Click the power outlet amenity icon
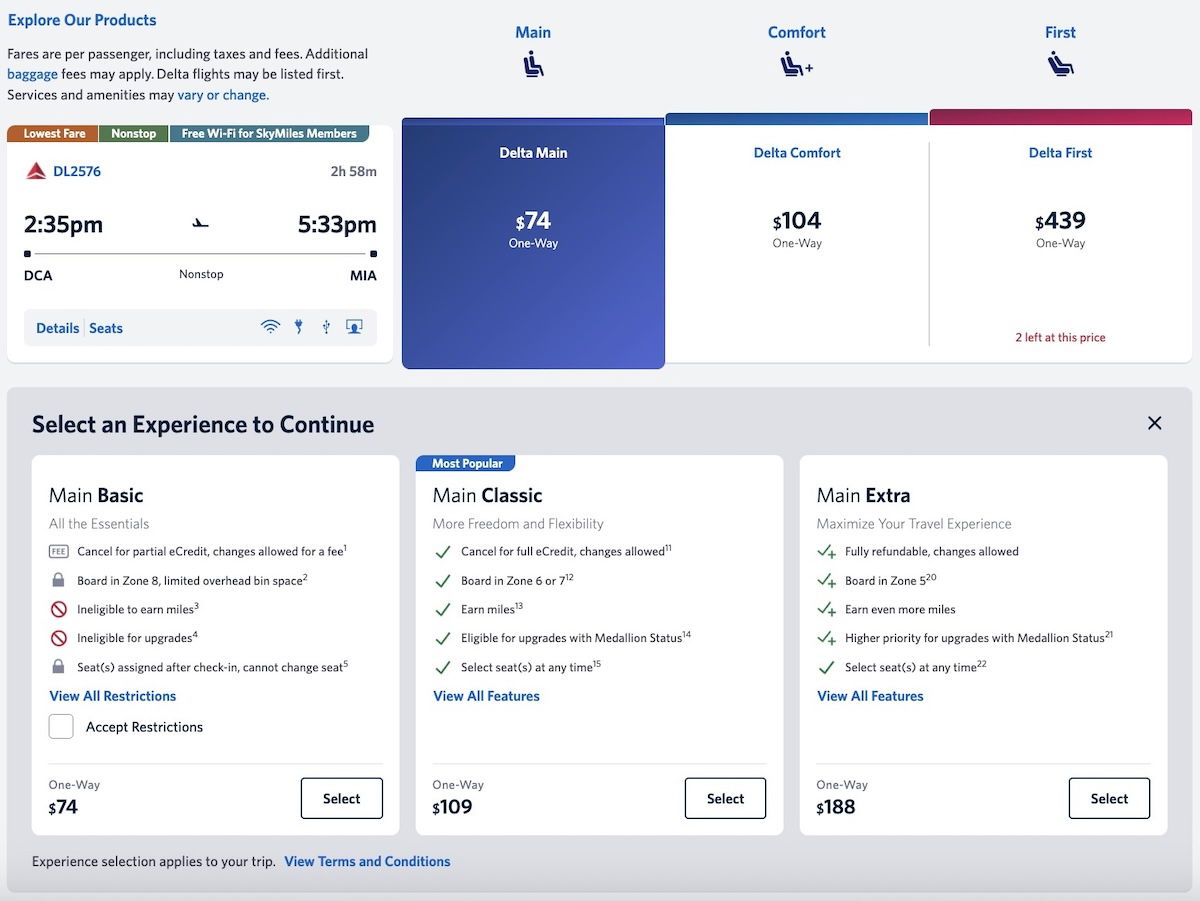Screen dimensions: 1200x901 [x=298, y=327]
